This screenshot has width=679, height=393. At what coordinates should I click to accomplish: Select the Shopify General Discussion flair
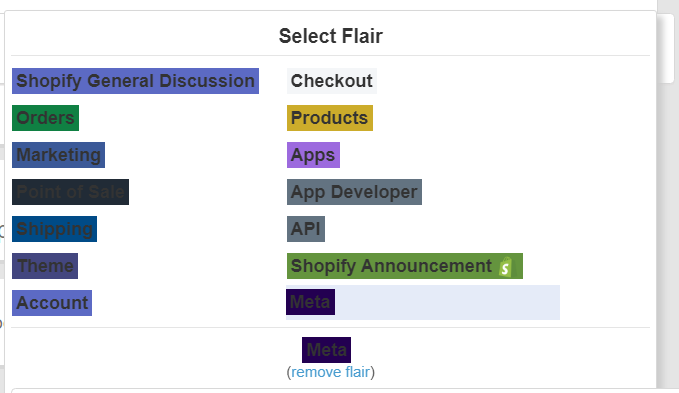point(135,81)
